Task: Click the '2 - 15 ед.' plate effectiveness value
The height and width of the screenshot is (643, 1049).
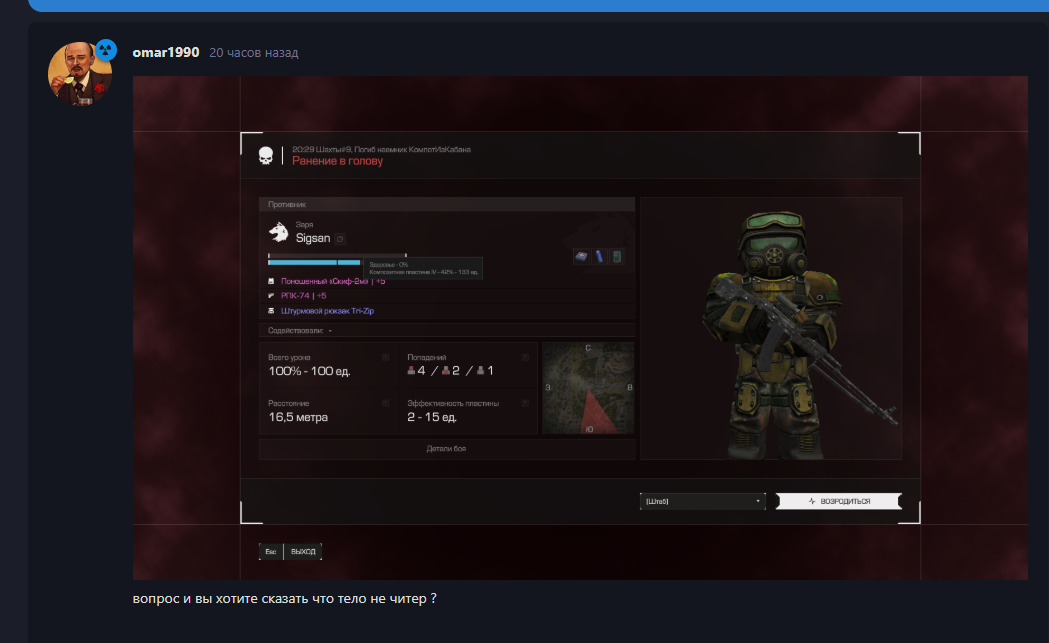Action: [432, 417]
